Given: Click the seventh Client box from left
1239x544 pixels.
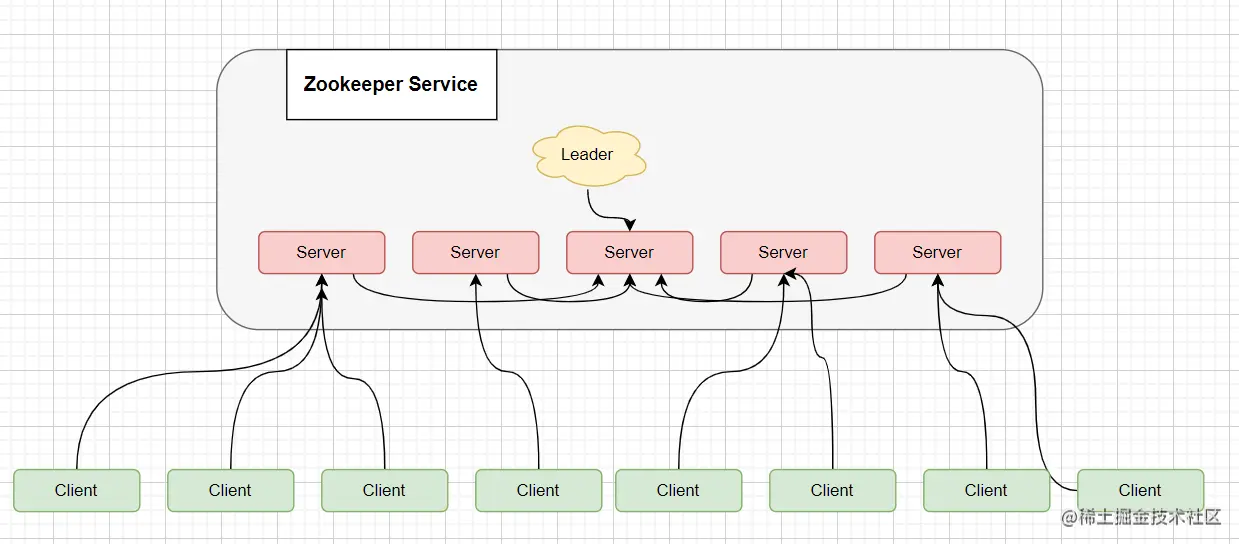Looking at the screenshot, I should [987, 491].
